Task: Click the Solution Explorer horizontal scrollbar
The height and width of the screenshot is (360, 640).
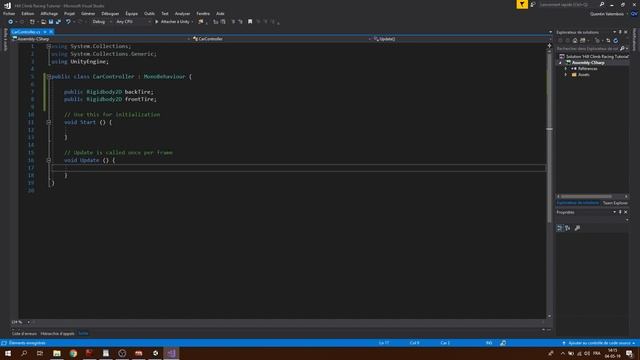Action: [x=587, y=196]
